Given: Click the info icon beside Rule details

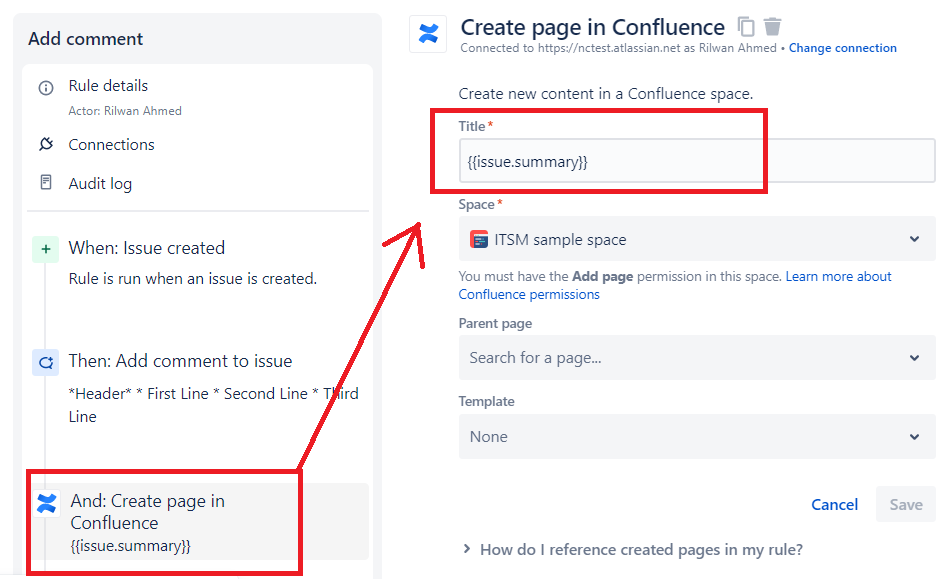Looking at the screenshot, I should coord(46,88).
